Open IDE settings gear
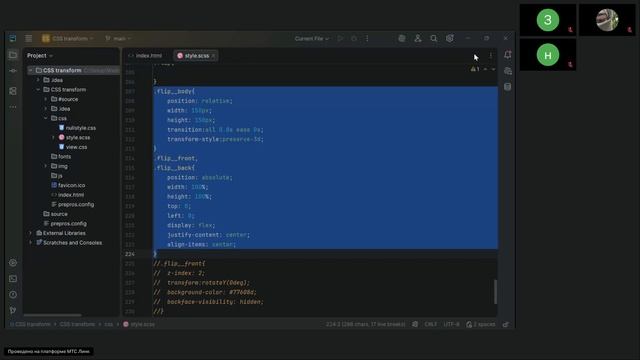The width and height of the screenshot is (640, 360). click(x=449, y=38)
